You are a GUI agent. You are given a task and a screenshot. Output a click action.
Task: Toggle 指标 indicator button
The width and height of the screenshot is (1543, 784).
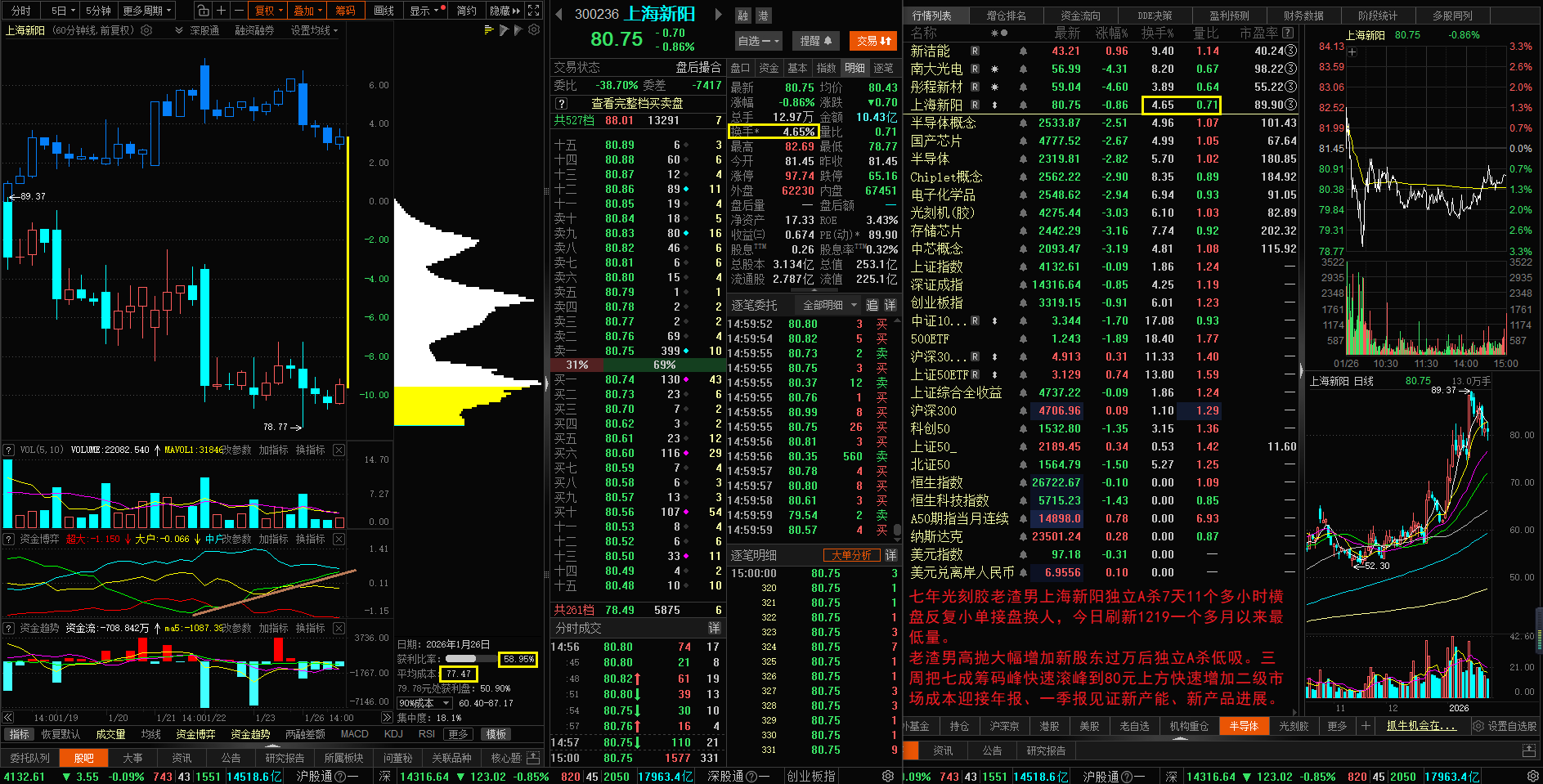pyautogui.click(x=20, y=734)
